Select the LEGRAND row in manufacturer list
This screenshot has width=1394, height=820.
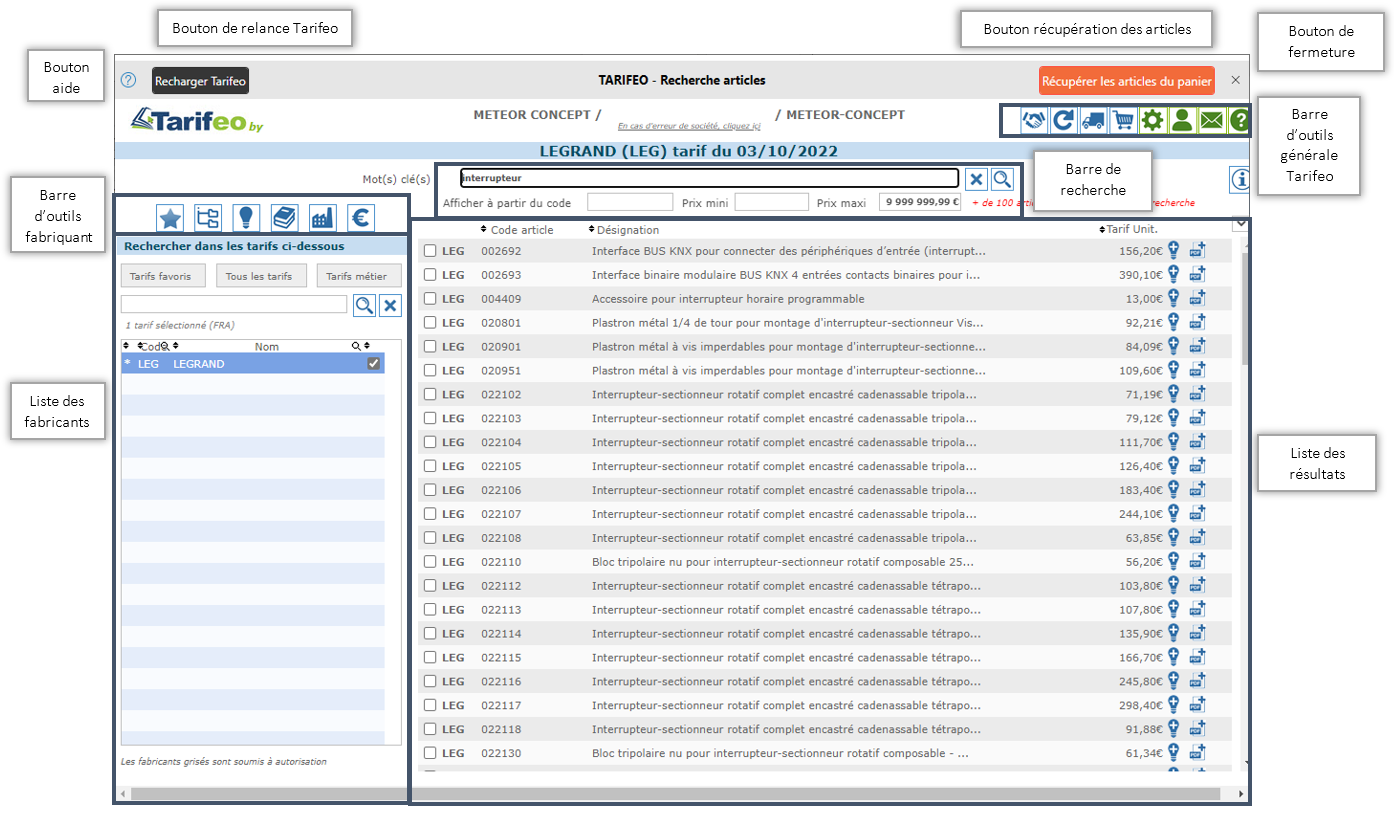[x=252, y=364]
